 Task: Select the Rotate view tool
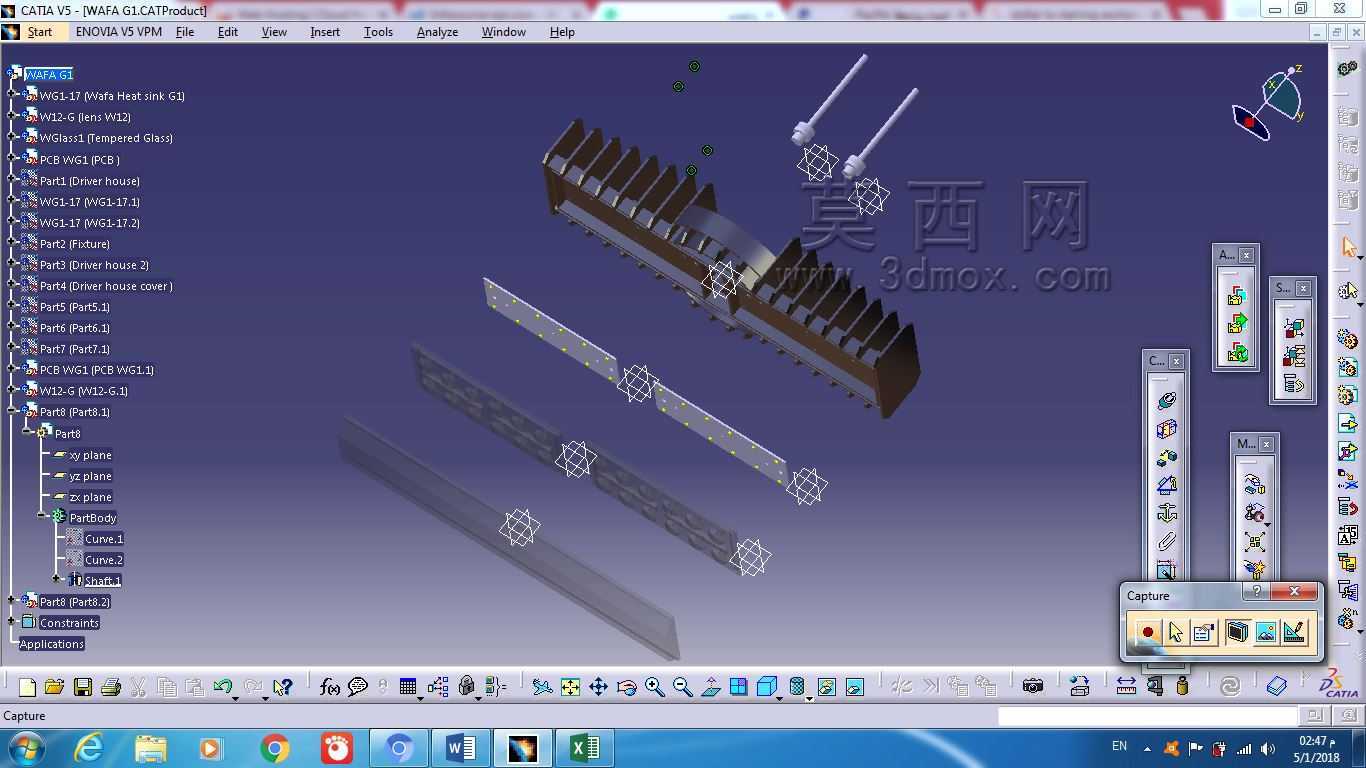(x=626, y=687)
